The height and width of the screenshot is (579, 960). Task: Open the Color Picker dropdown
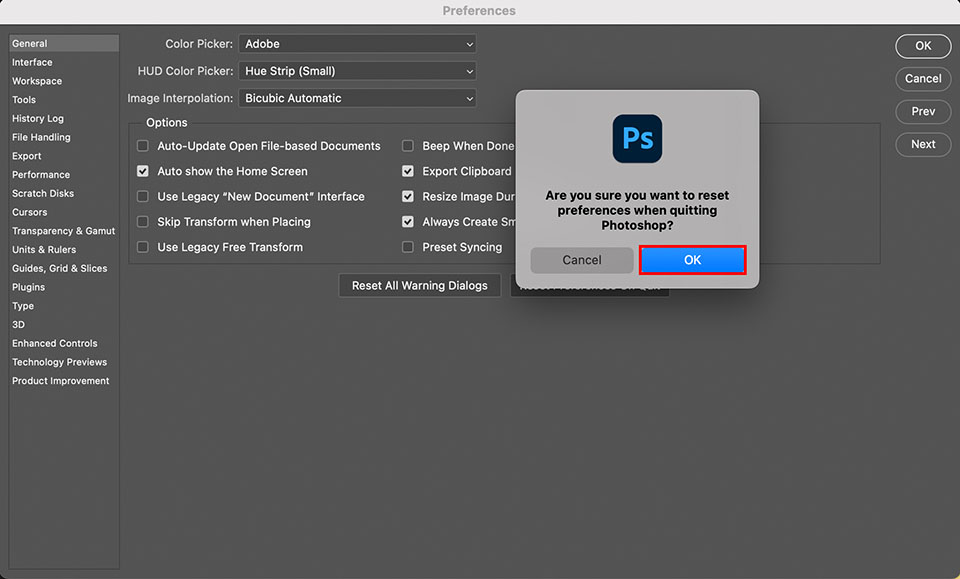coord(357,44)
